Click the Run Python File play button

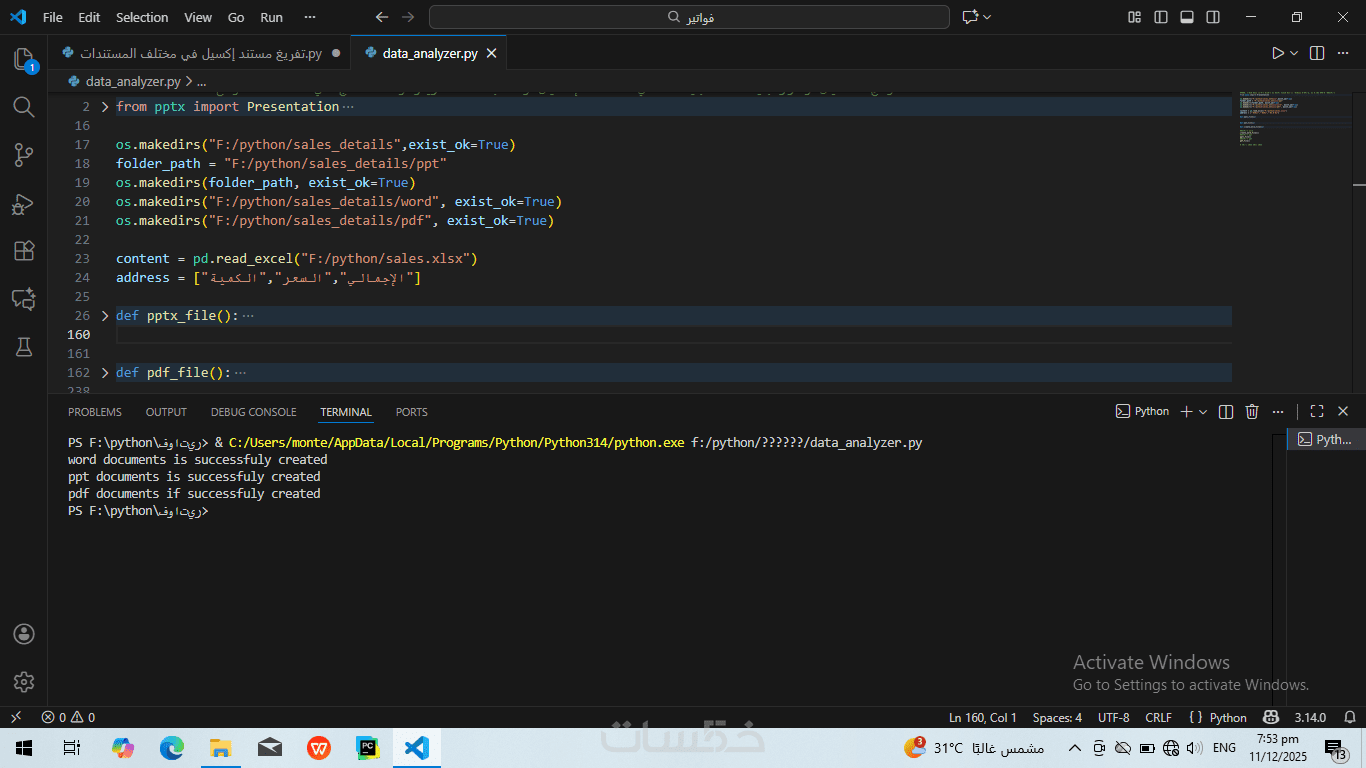point(1277,53)
